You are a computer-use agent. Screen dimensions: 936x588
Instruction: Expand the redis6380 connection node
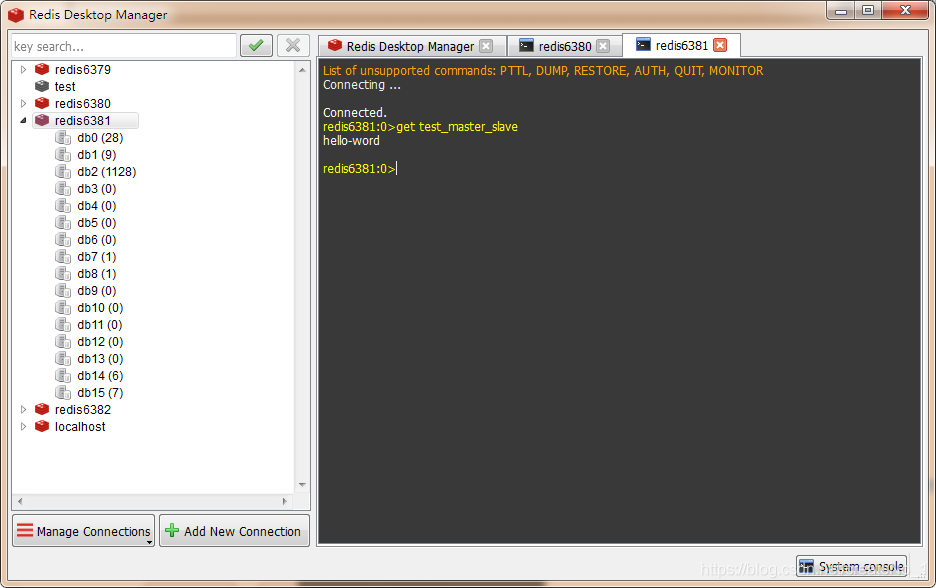[23, 103]
